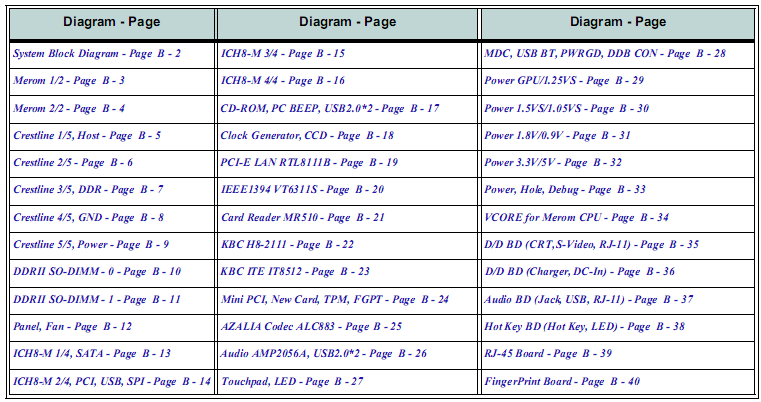Open Clock Generator, CCD - Page B - 18
The height and width of the screenshot is (402, 761).
(307, 135)
